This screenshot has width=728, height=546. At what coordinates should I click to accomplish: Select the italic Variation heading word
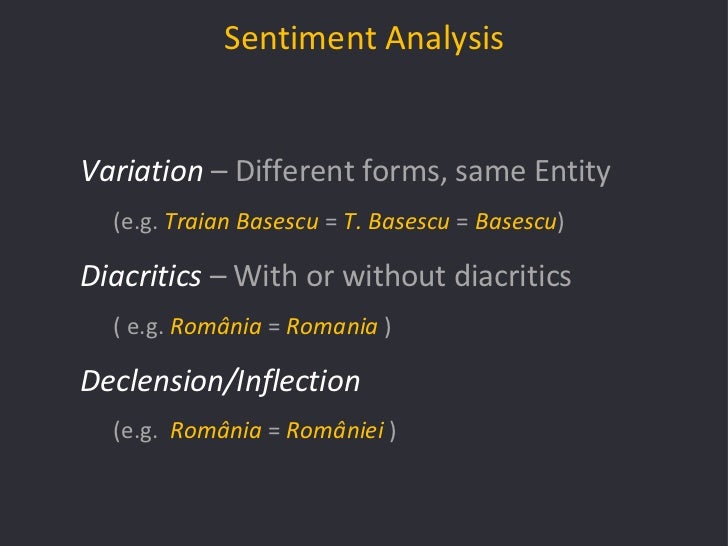[x=142, y=172]
